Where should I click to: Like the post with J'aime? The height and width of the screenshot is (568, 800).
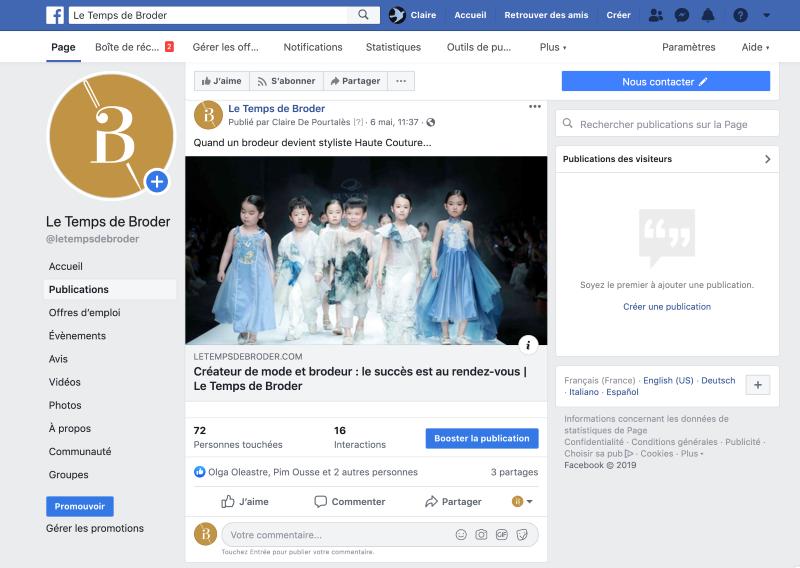(245, 502)
